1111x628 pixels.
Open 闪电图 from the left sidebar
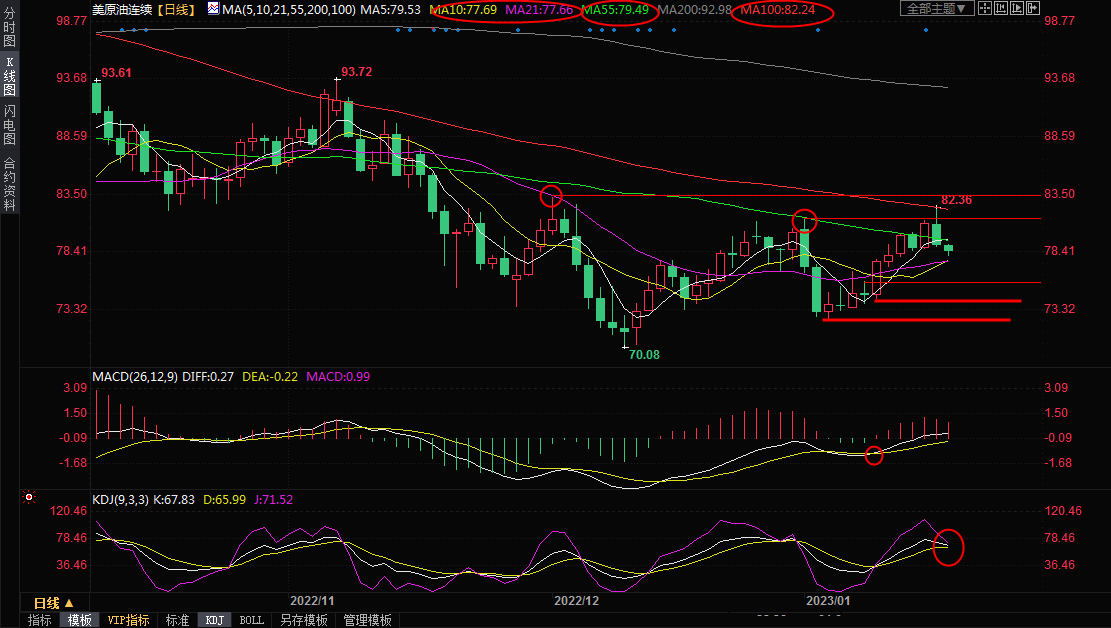(9, 125)
